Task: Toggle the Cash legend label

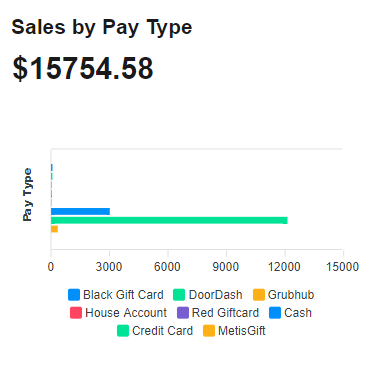Action: (298, 313)
